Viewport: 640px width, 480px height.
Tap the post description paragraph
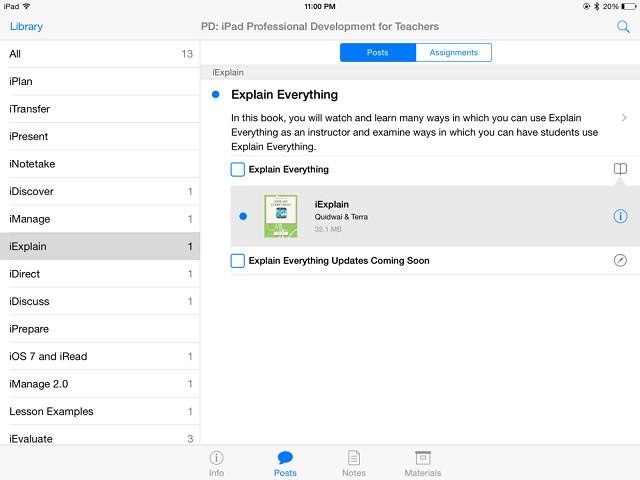click(x=414, y=132)
